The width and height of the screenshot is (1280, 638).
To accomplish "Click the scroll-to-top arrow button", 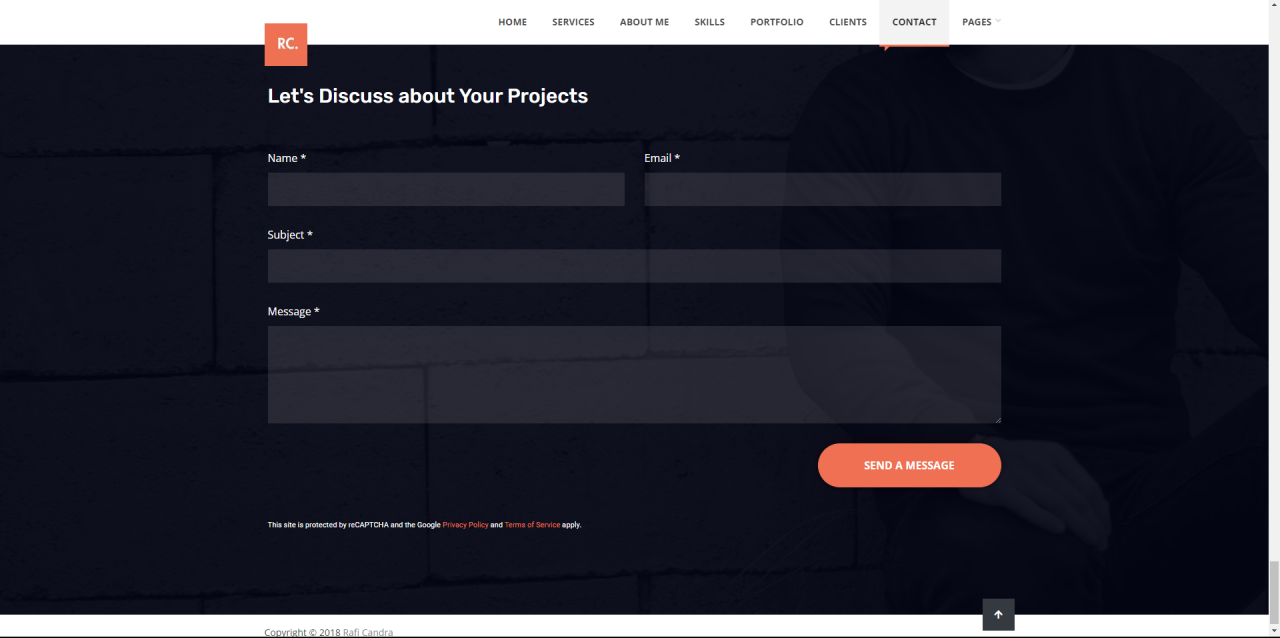I will (x=998, y=615).
